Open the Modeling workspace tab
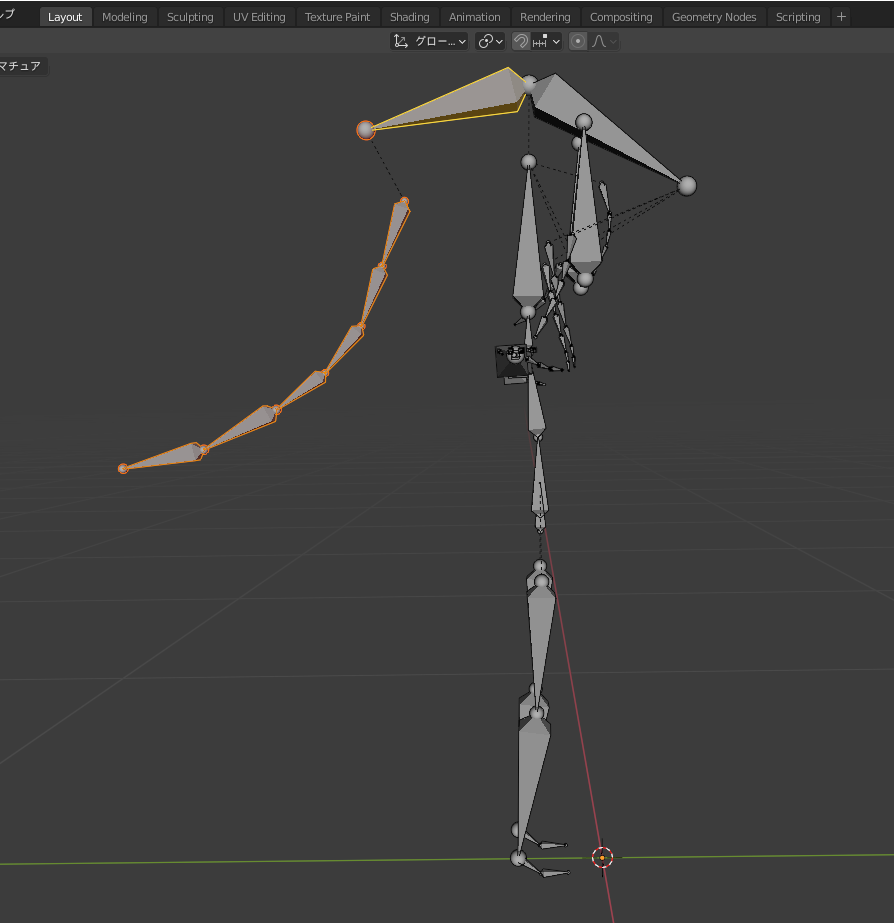Viewport: 894px width, 923px height. click(x=124, y=17)
